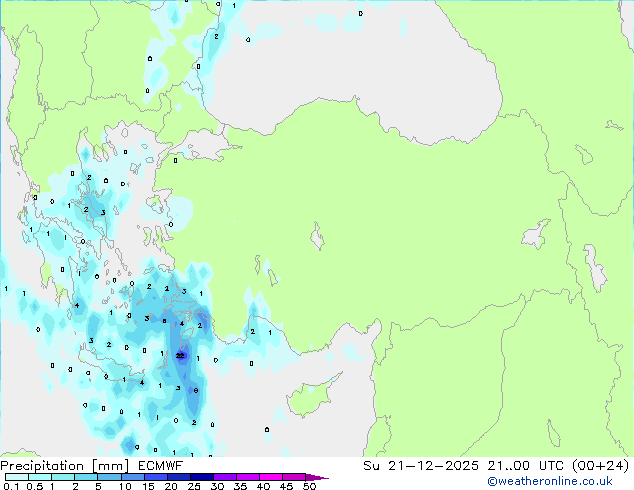Image resolution: width=634 pixels, height=490 pixels.
Task: Click the '50' legend label
Action: [x=310, y=486]
